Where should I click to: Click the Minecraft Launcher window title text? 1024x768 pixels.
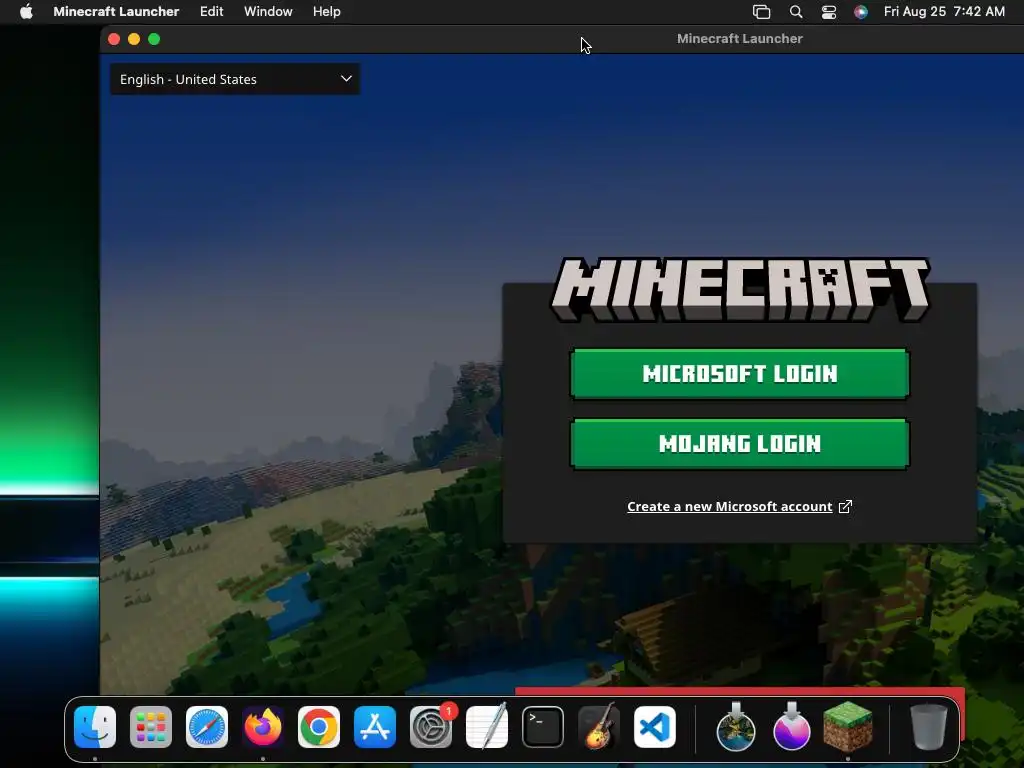tap(739, 39)
